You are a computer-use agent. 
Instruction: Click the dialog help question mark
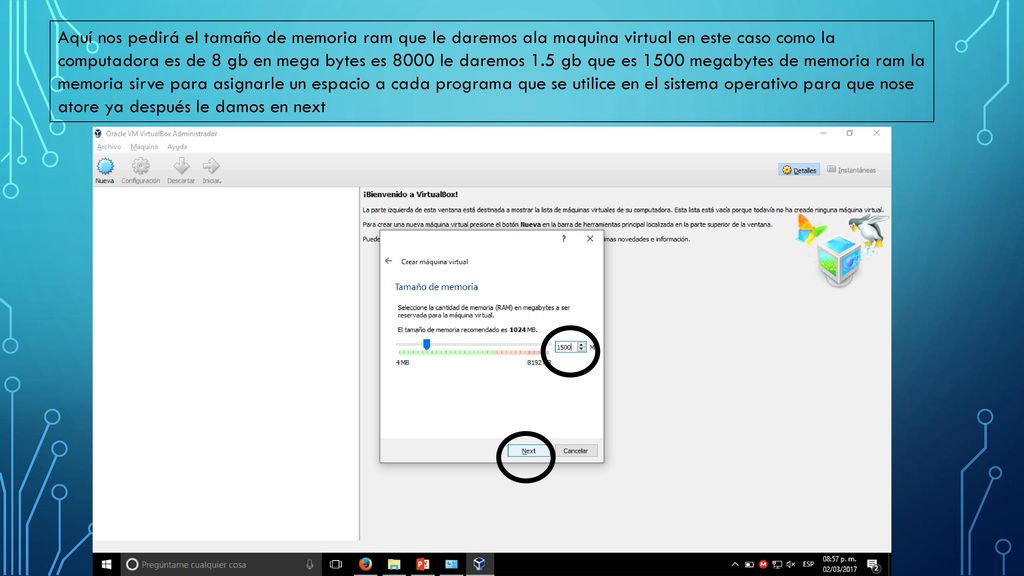click(564, 239)
